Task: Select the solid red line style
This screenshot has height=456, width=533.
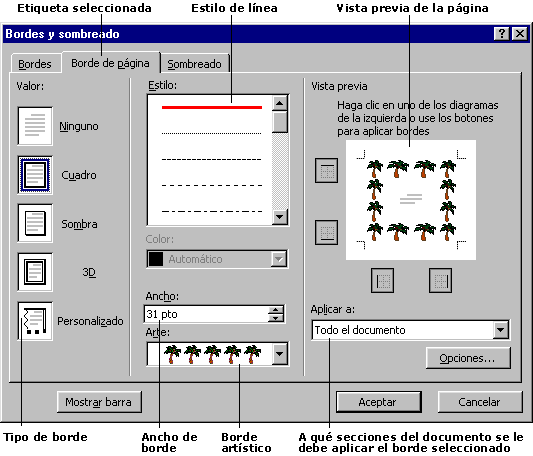Action: click(x=212, y=107)
